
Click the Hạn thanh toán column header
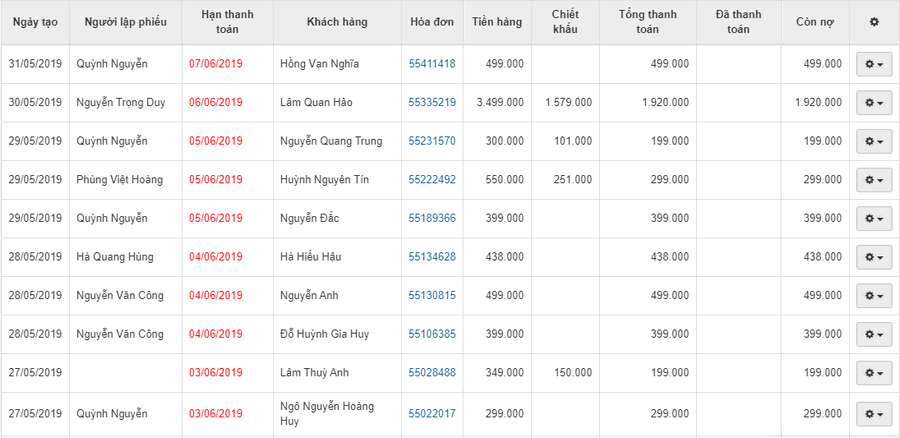[227, 22]
